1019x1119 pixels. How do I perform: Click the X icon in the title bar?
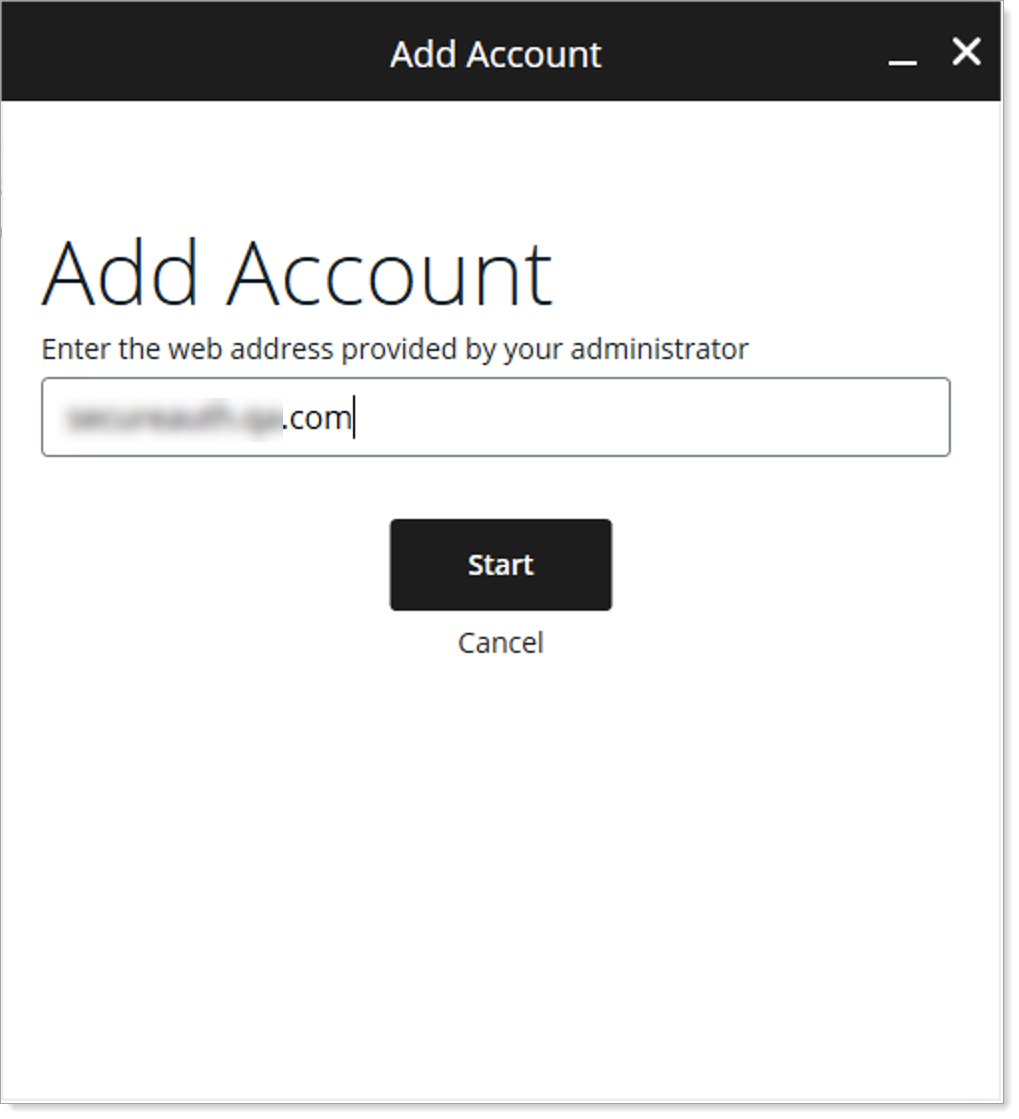(x=965, y=53)
